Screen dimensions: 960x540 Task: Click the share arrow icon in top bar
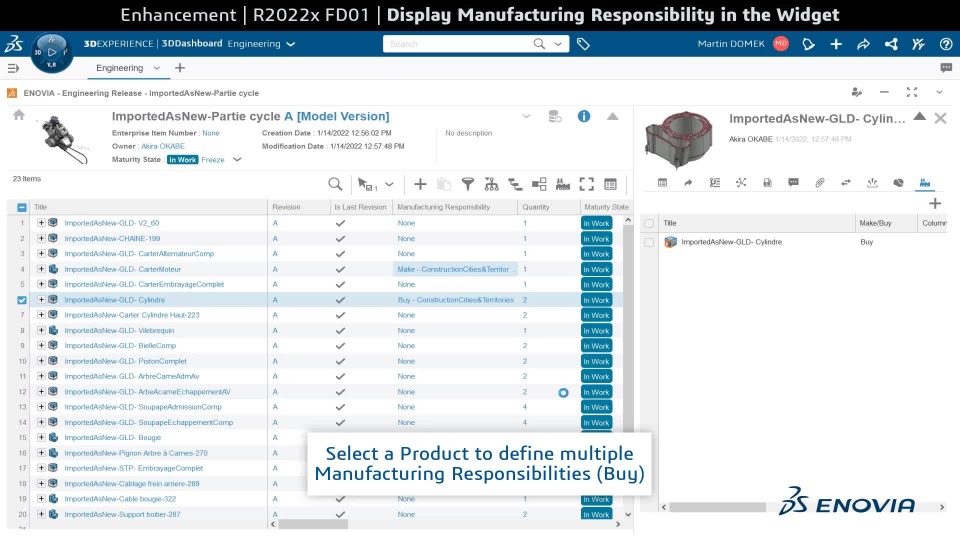click(x=863, y=44)
